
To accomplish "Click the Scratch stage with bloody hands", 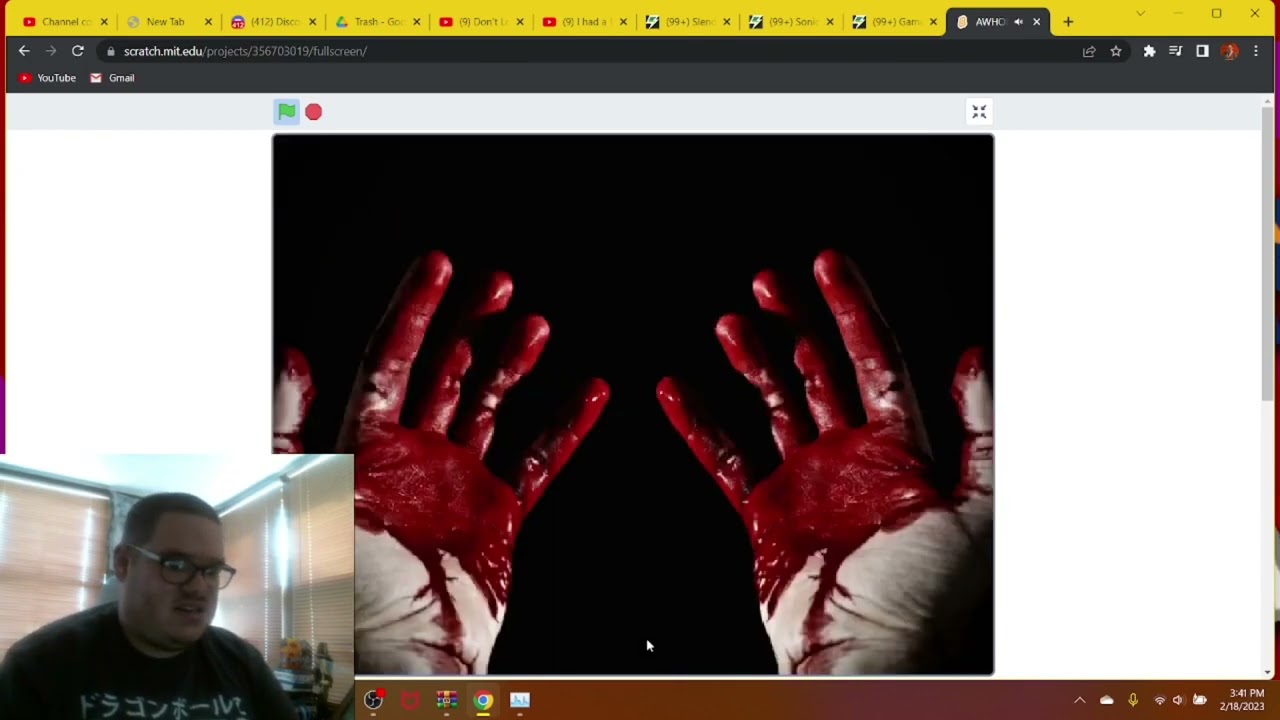I will tap(633, 404).
